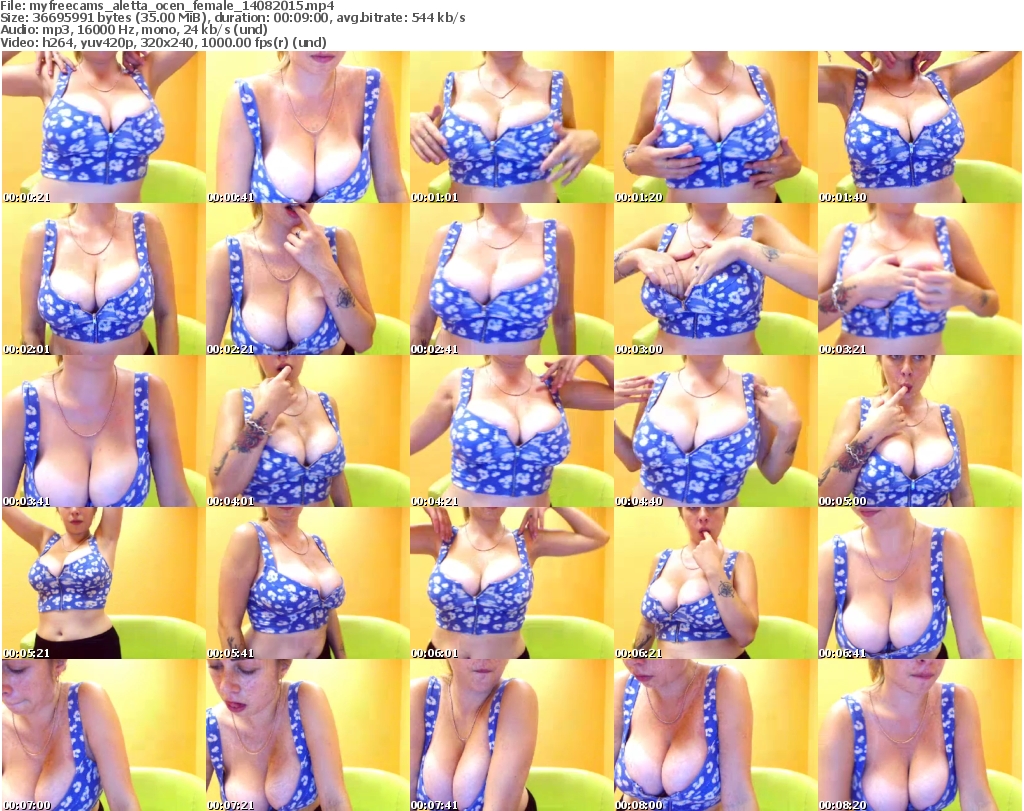The height and width of the screenshot is (811, 1024).
Task: Pick the frame stamped 00:02:01
Action: 104,279
